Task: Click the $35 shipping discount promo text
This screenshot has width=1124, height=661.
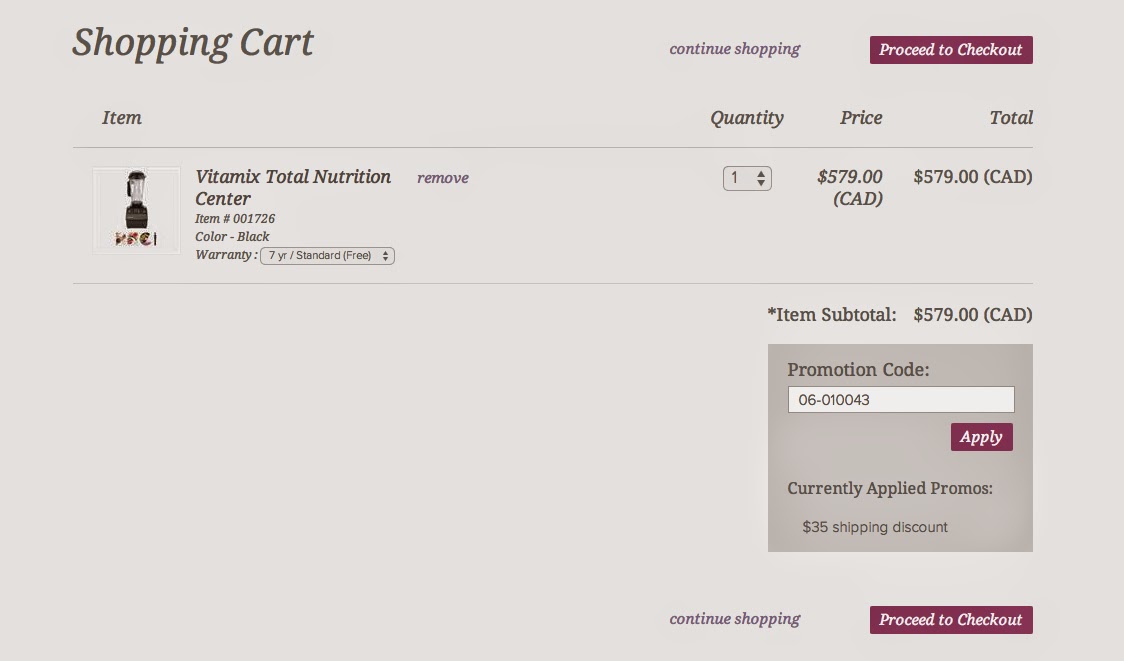Action: coord(875,527)
